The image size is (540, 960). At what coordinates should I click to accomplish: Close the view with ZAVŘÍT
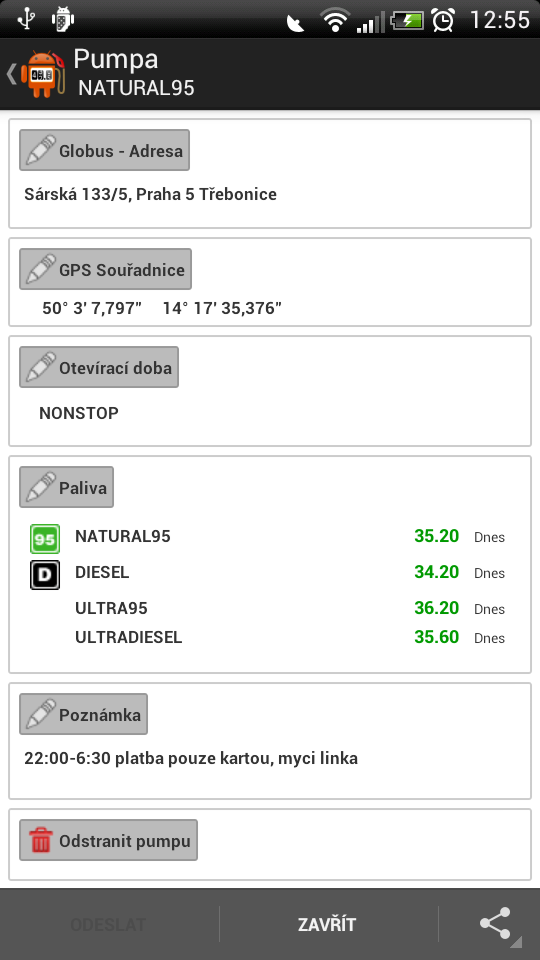(327, 924)
